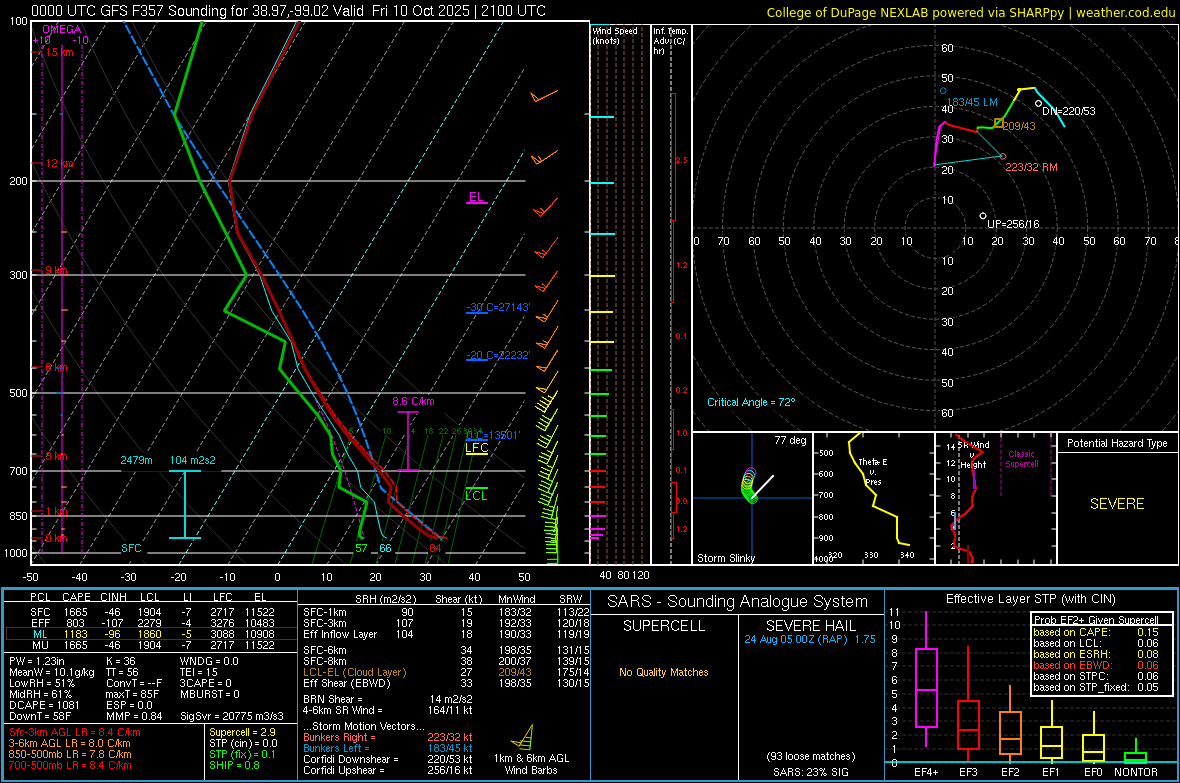Viewport: 1180px width, 783px height.
Task: Click the Corfidi downshear marker DN=220/53
Action: click(x=1039, y=104)
